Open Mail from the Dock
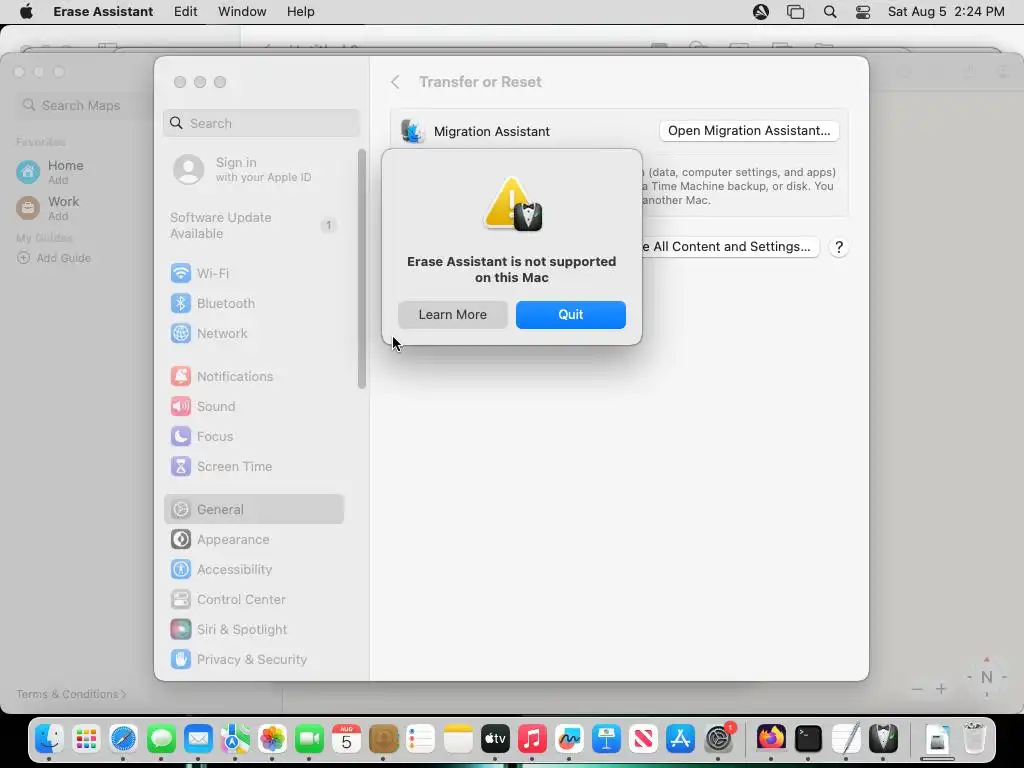The image size is (1024, 768). coord(198,739)
